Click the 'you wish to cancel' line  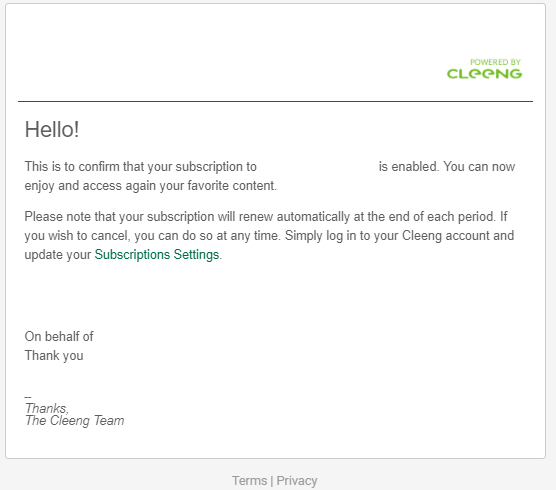[x=269, y=235]
